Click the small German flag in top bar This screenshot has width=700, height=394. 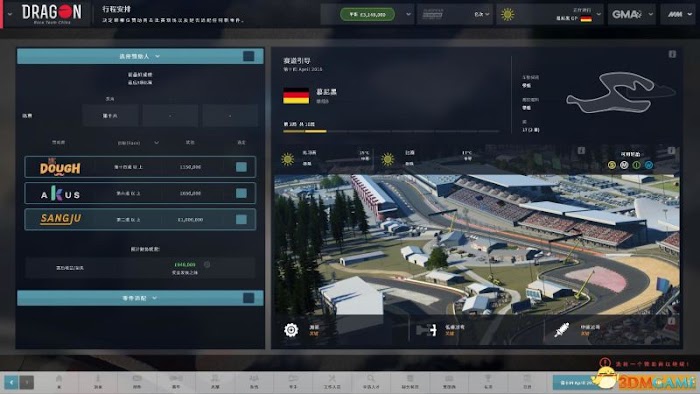point(586,19)
